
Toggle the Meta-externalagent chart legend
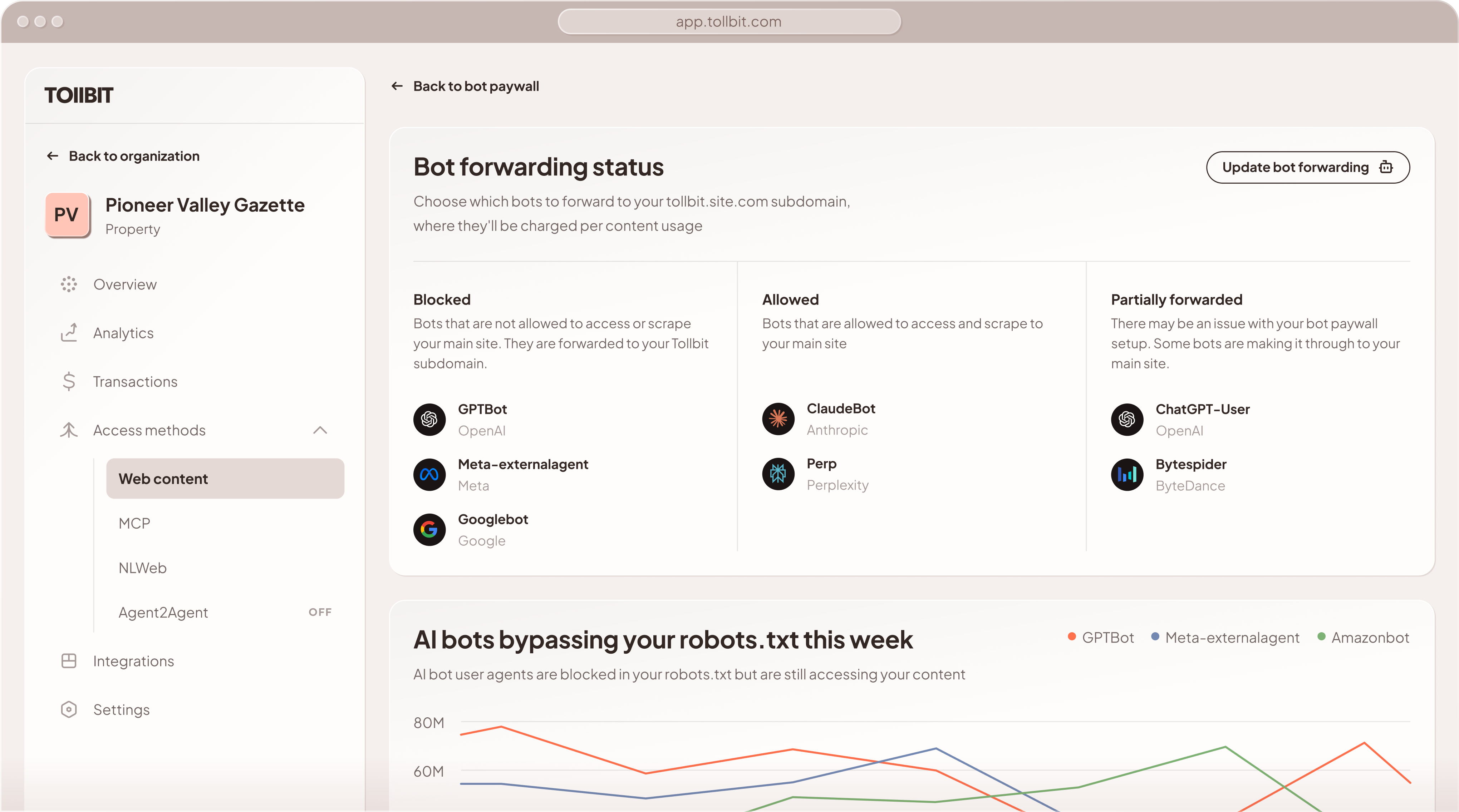click(1232, 638)
